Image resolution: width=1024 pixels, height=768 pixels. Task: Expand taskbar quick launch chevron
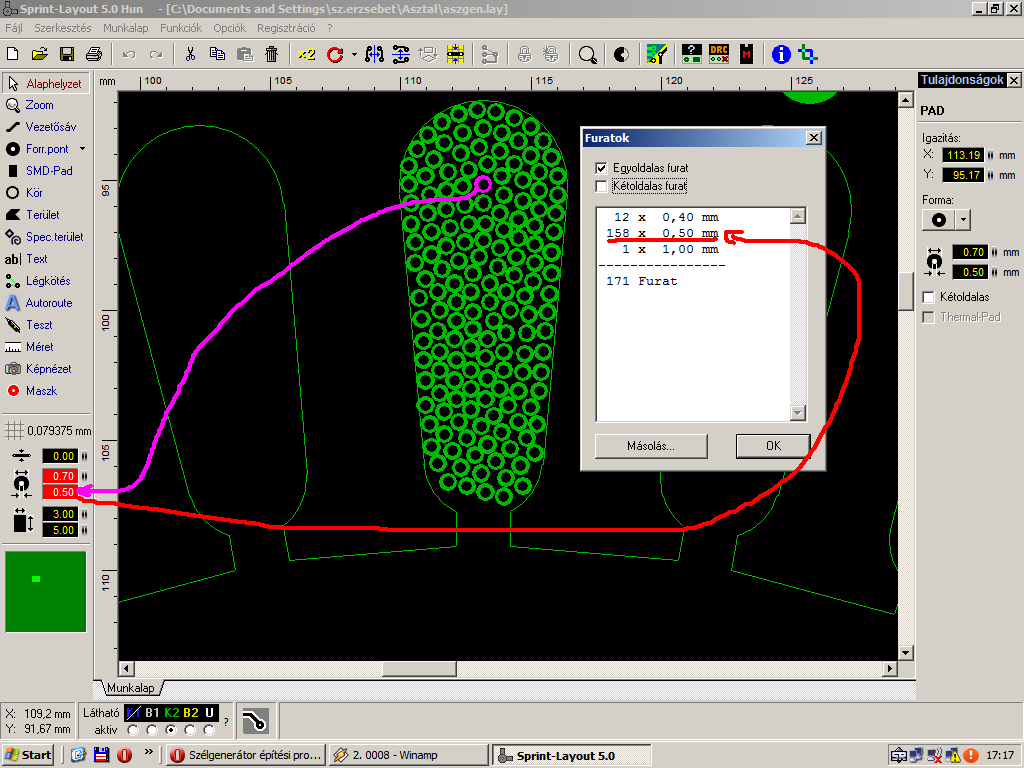(149, 752)
